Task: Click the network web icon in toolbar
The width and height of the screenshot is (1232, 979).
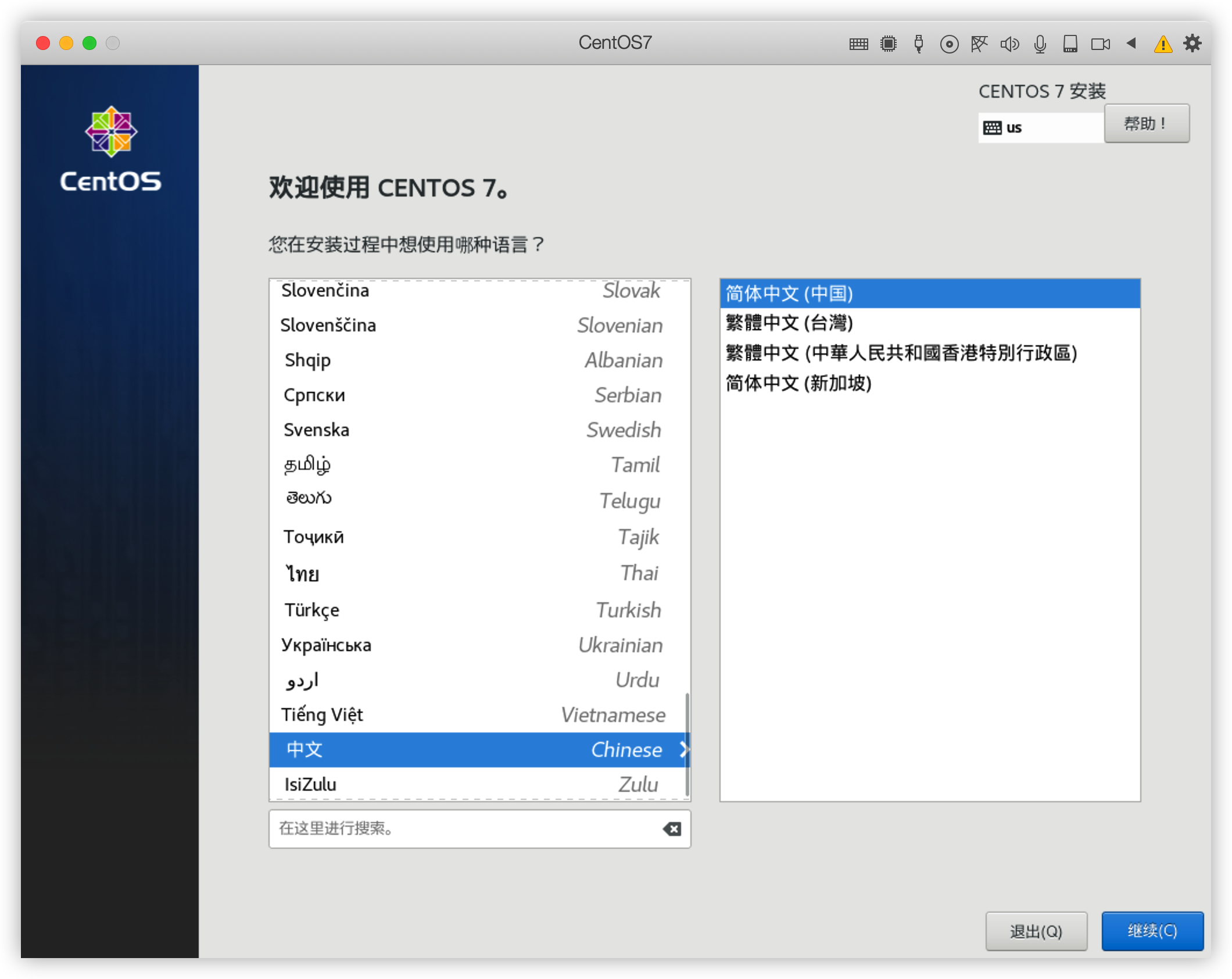Action: click(979, 44)
